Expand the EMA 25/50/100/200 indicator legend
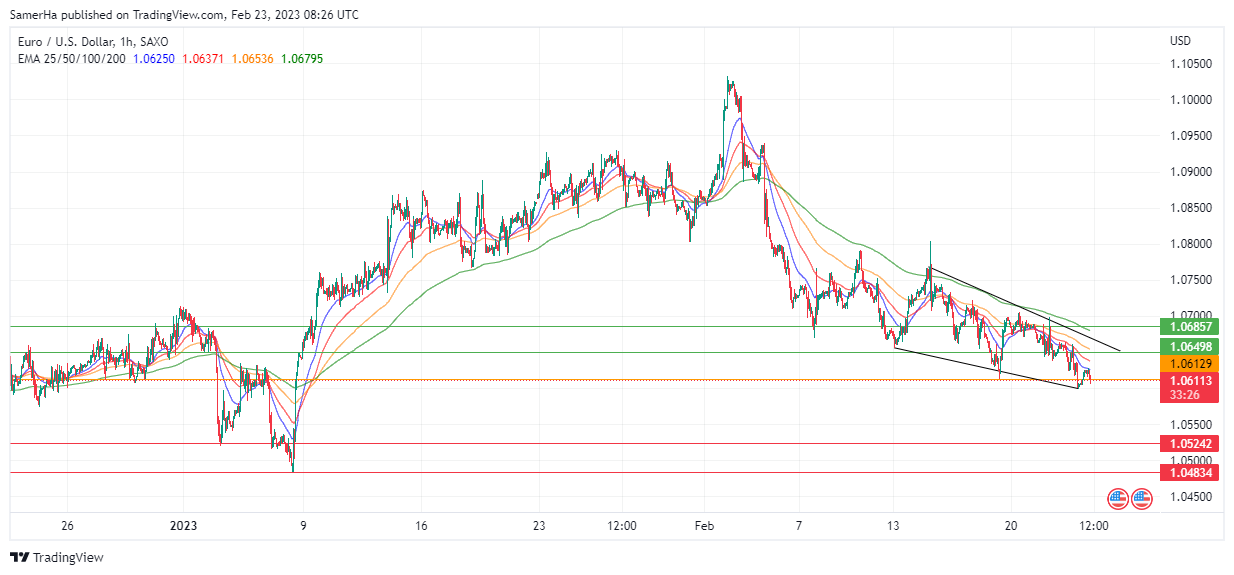The image size is (1234, 575). pyautogui.click(x=72, y=59)
